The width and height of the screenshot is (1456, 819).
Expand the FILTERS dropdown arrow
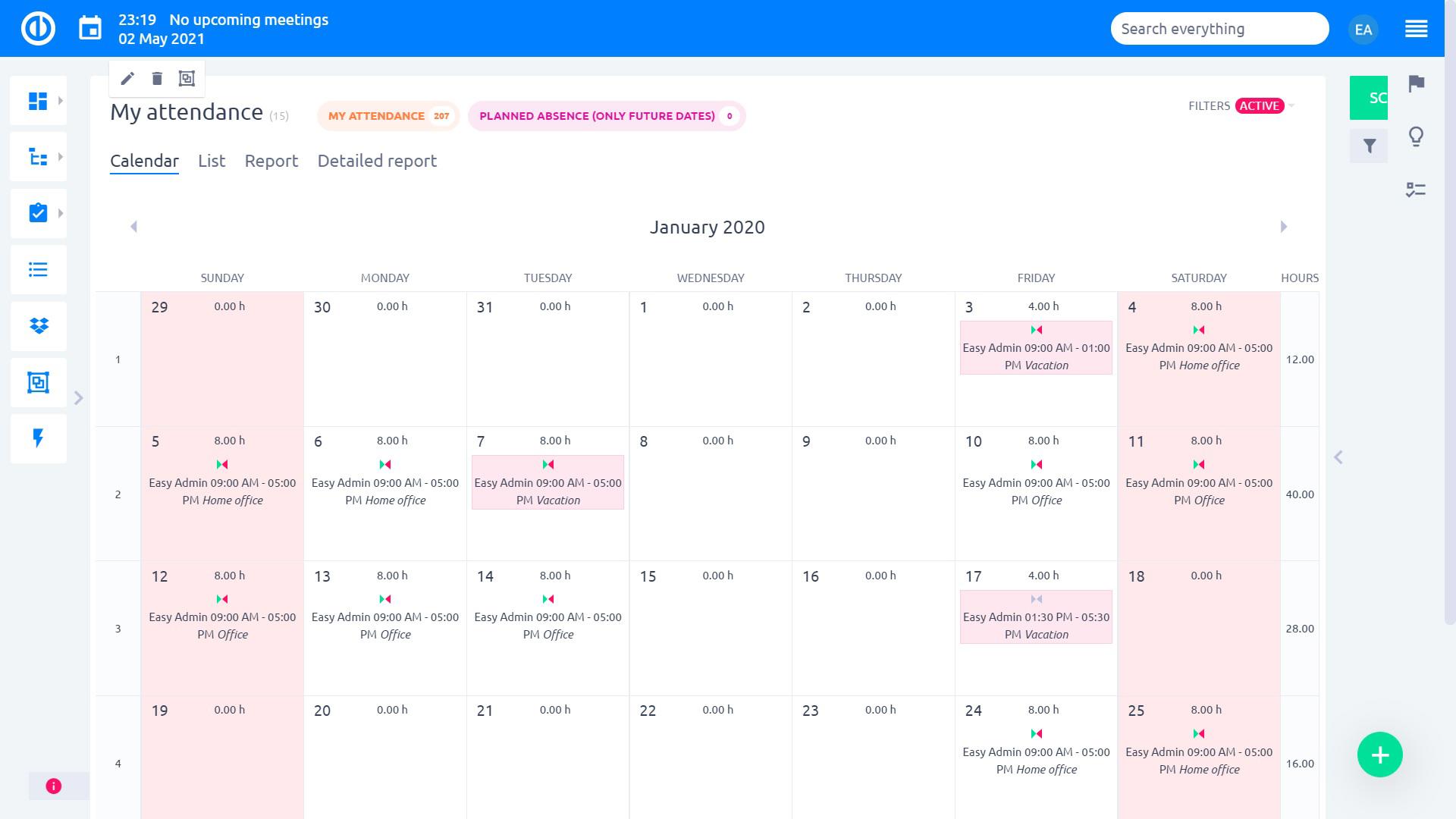tap(1291, 106)
